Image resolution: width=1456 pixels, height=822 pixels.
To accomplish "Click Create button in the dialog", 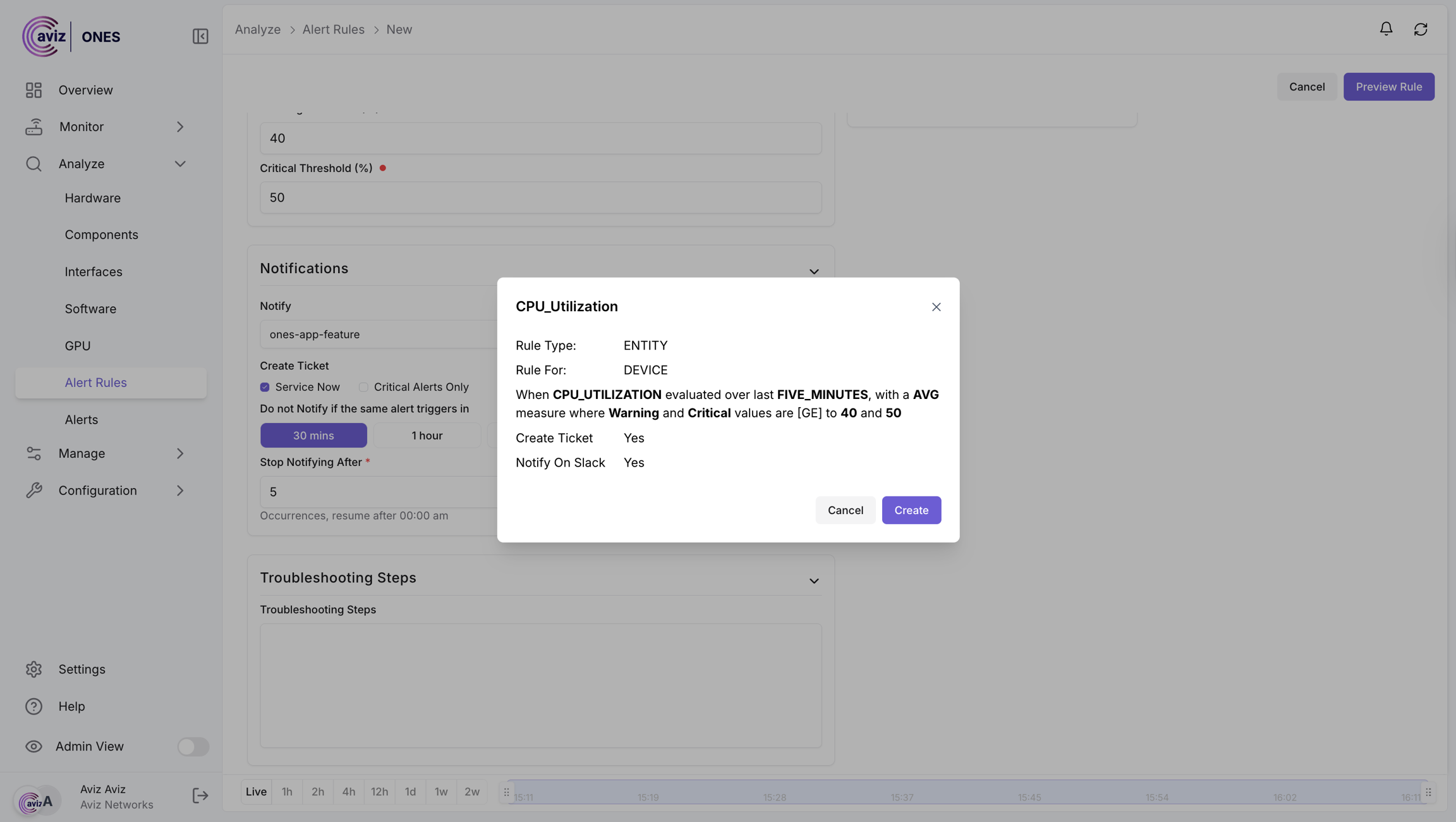I will pyautogui.click(x=911, y=510).
